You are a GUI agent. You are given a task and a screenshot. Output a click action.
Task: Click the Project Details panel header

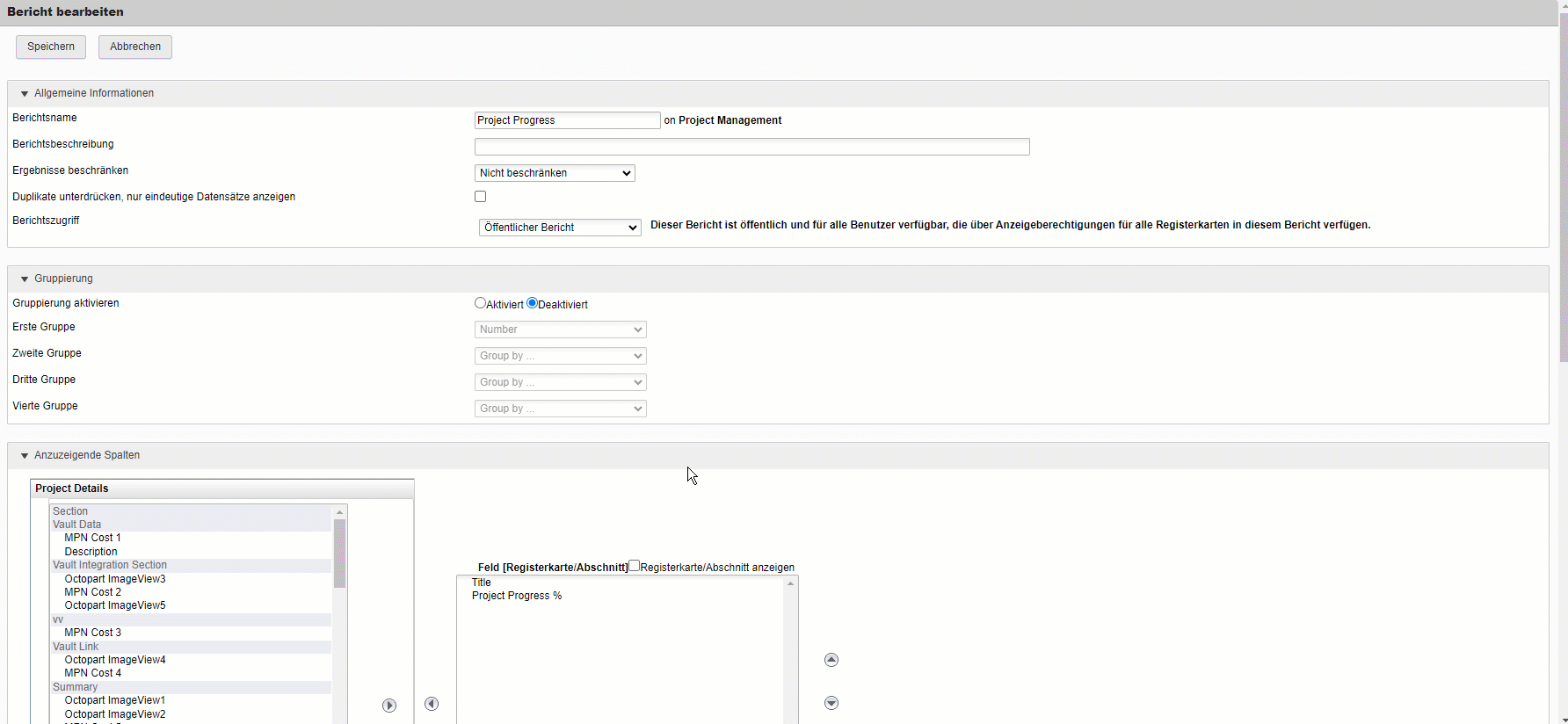click(x=222, y=489)
